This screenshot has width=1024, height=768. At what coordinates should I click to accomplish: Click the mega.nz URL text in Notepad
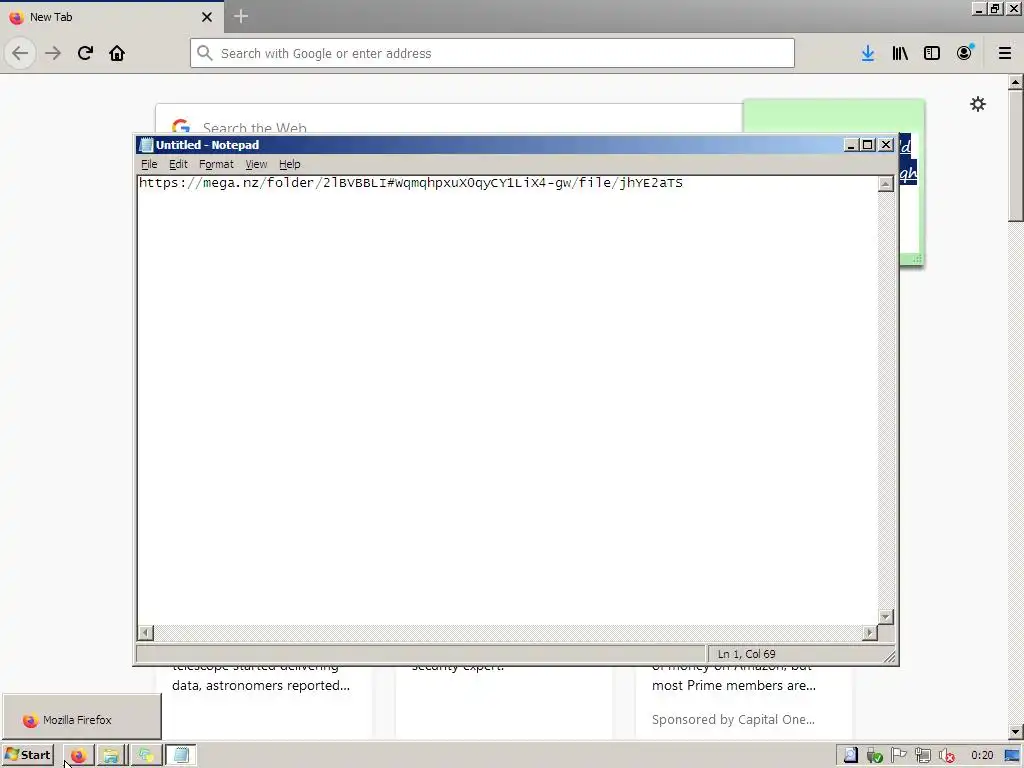coord(411,183)
